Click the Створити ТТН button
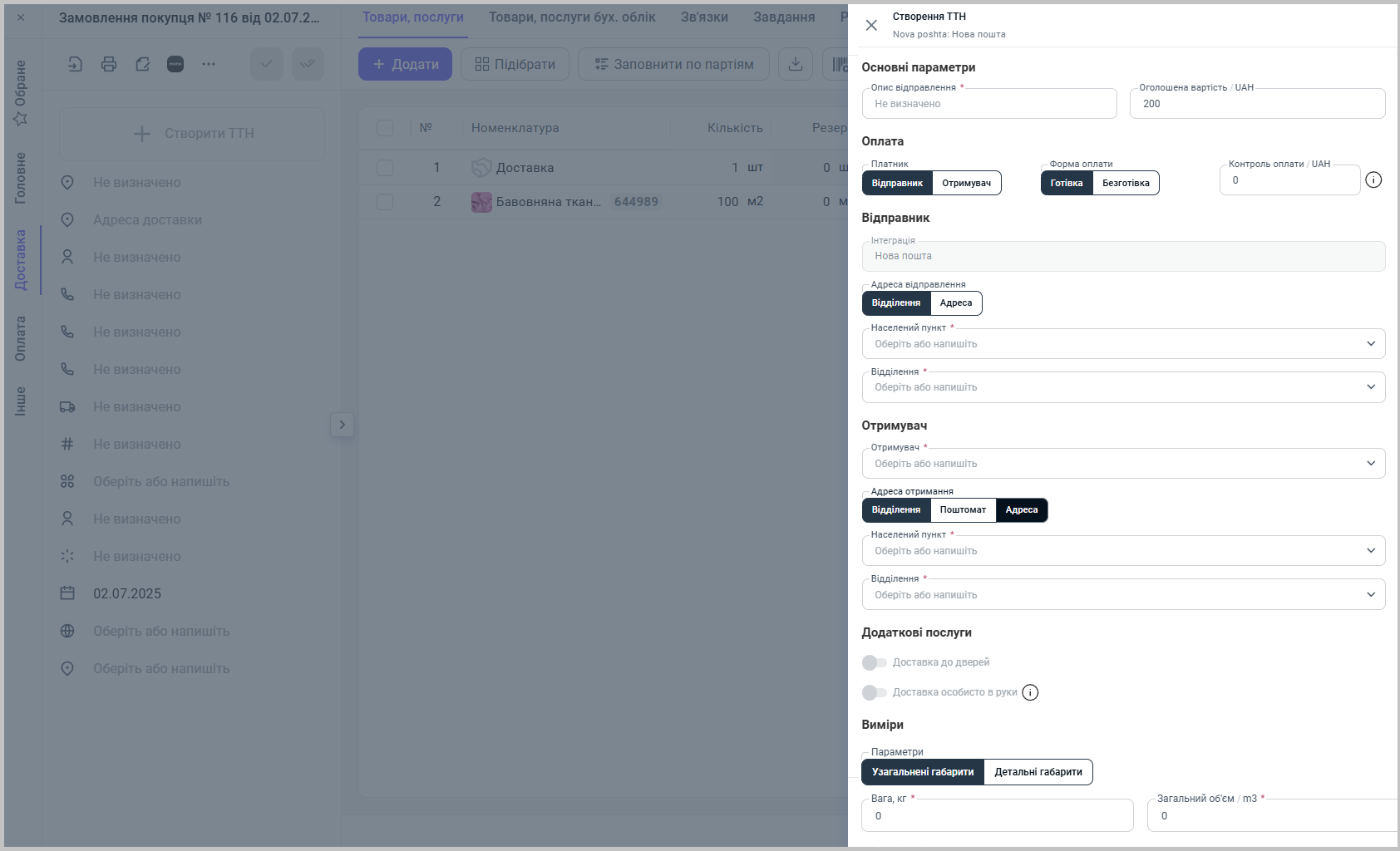The image size is (1400, 851). [192, 134]
